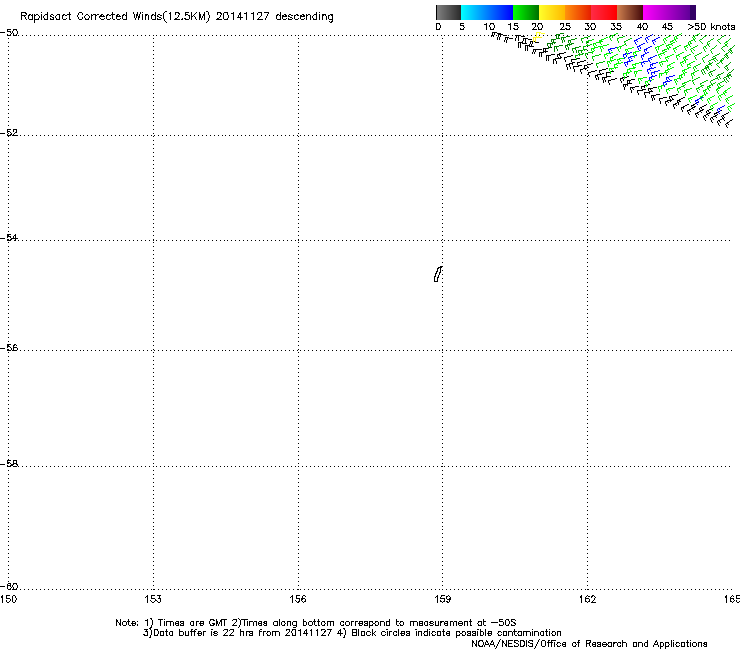Click the brown 35-40 knots legend segment
Image resolution: width=740 pixels, height=650 pixels.
tap(630, 12)
